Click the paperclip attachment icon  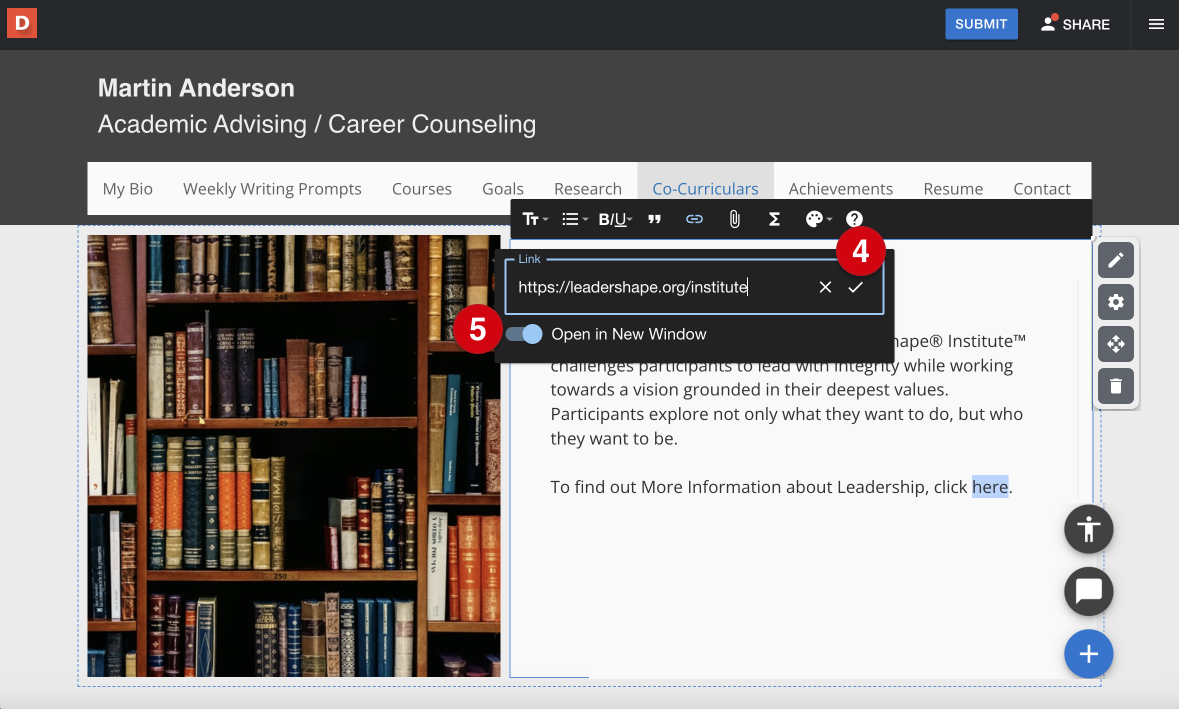pos(735,219)
